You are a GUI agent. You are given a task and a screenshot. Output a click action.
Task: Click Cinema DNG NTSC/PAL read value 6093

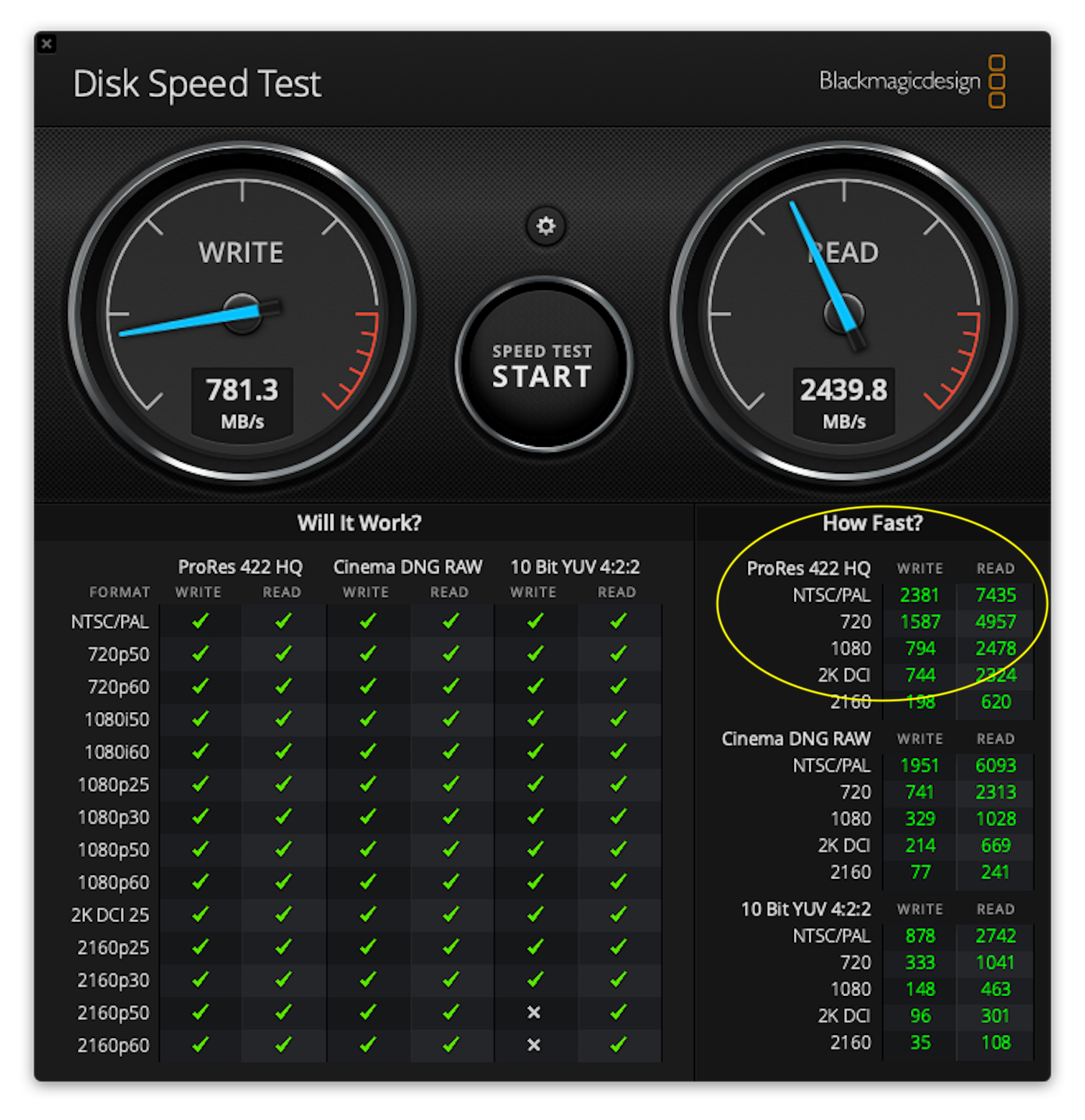pyautogui.click(x=996, y=765)
